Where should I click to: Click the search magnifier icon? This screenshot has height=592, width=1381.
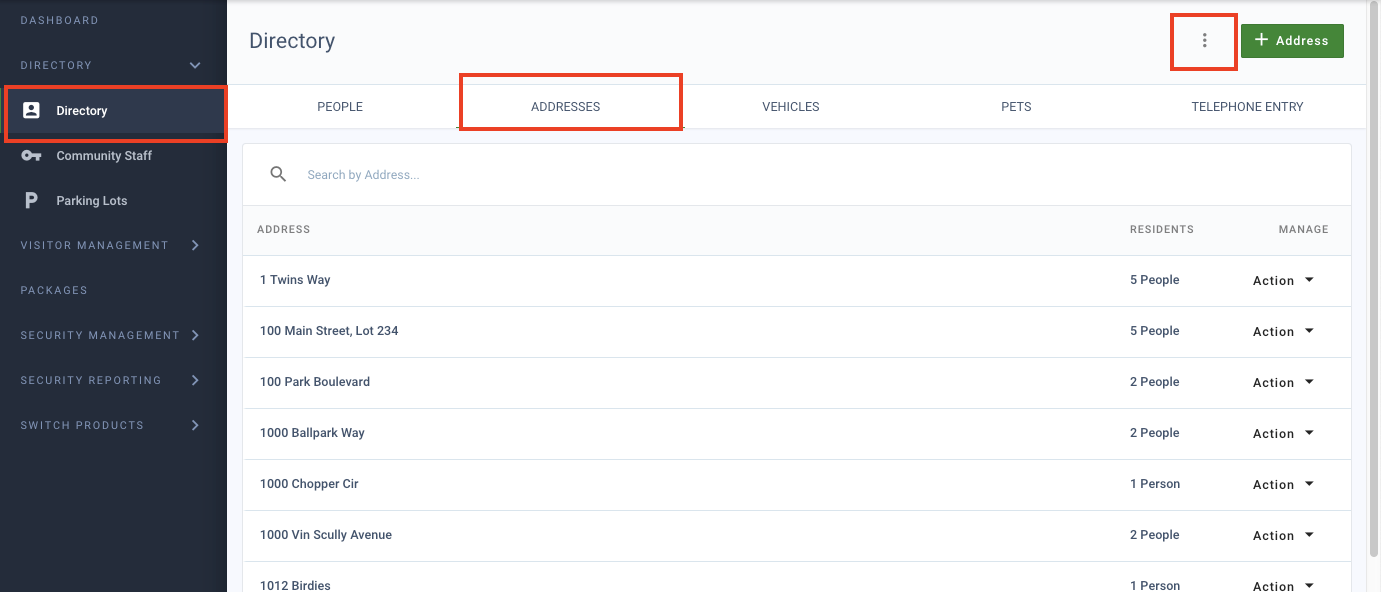click(278, 174)
